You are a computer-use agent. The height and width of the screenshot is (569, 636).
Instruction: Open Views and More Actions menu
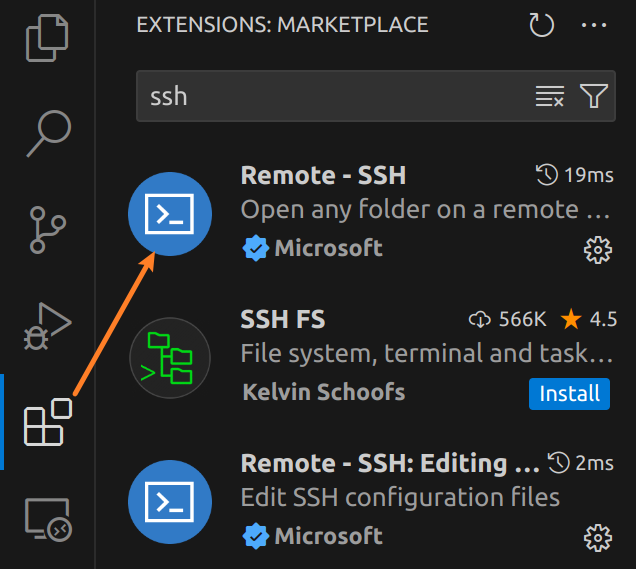coord(594,25)
